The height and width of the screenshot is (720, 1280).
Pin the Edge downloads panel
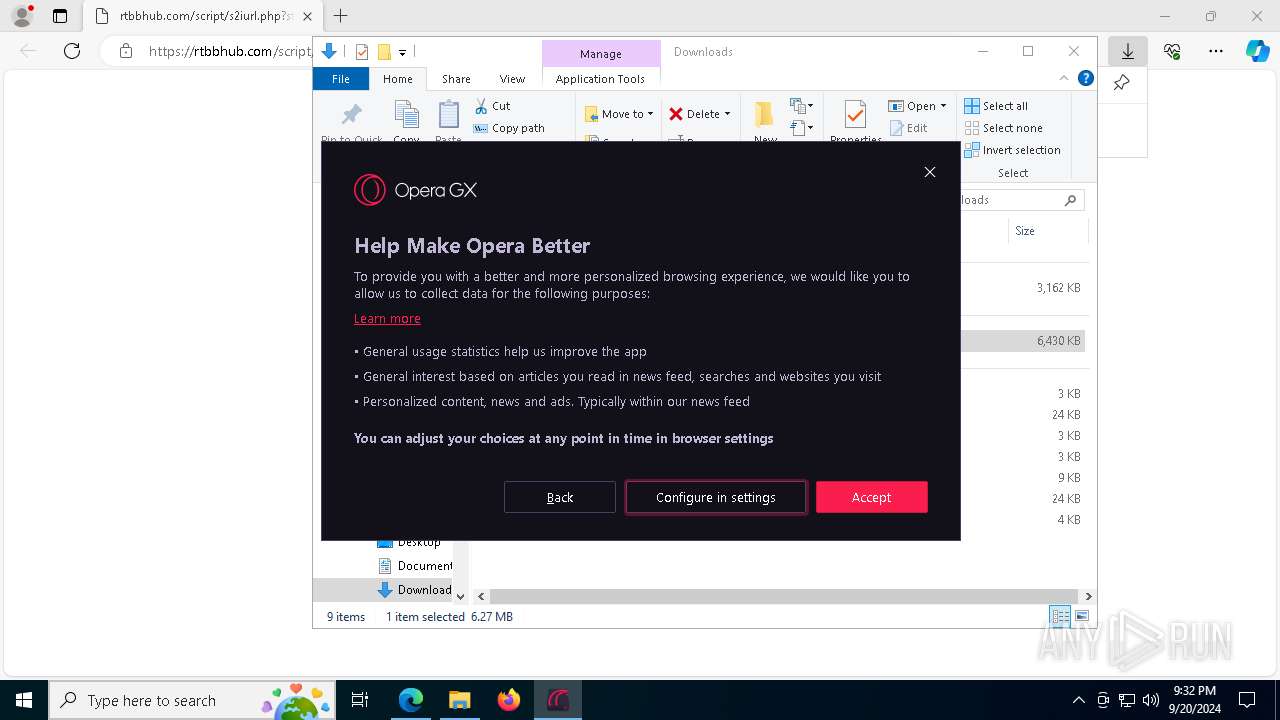pos(1121,83)
